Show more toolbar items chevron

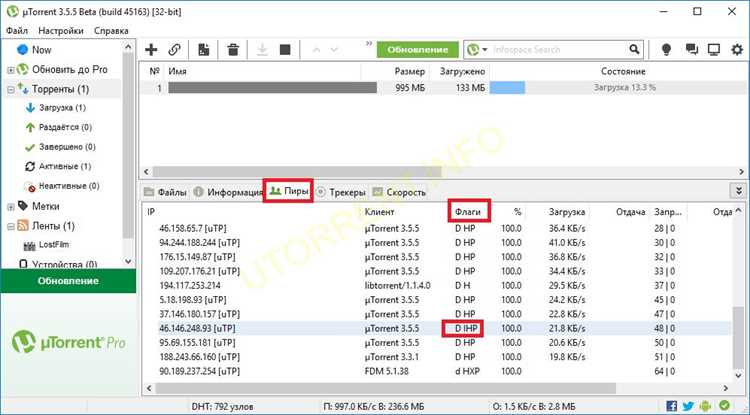coord(369,44)
